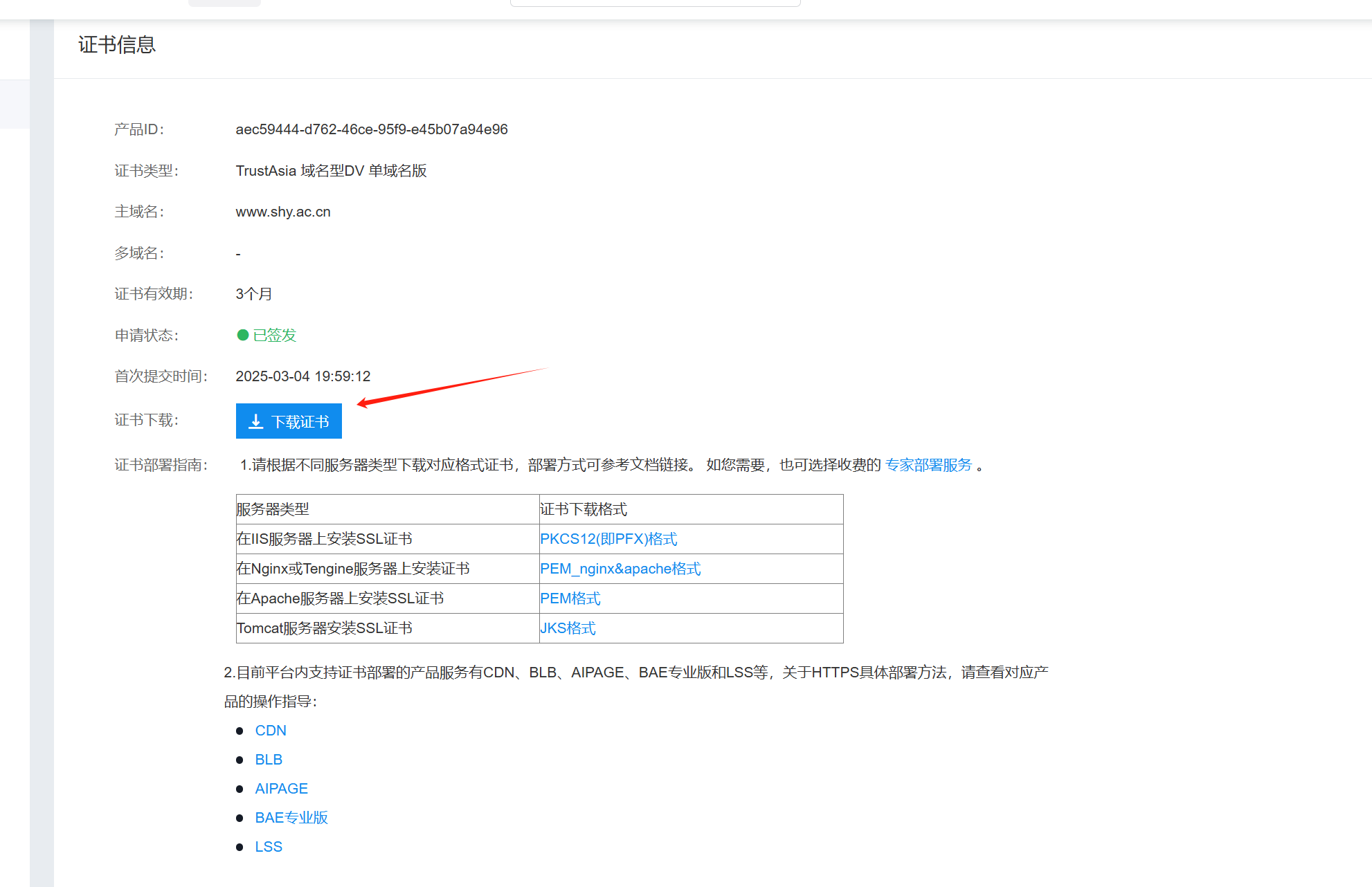
Task: Open the BLB deployment guide link
Action: coord(269,760)
